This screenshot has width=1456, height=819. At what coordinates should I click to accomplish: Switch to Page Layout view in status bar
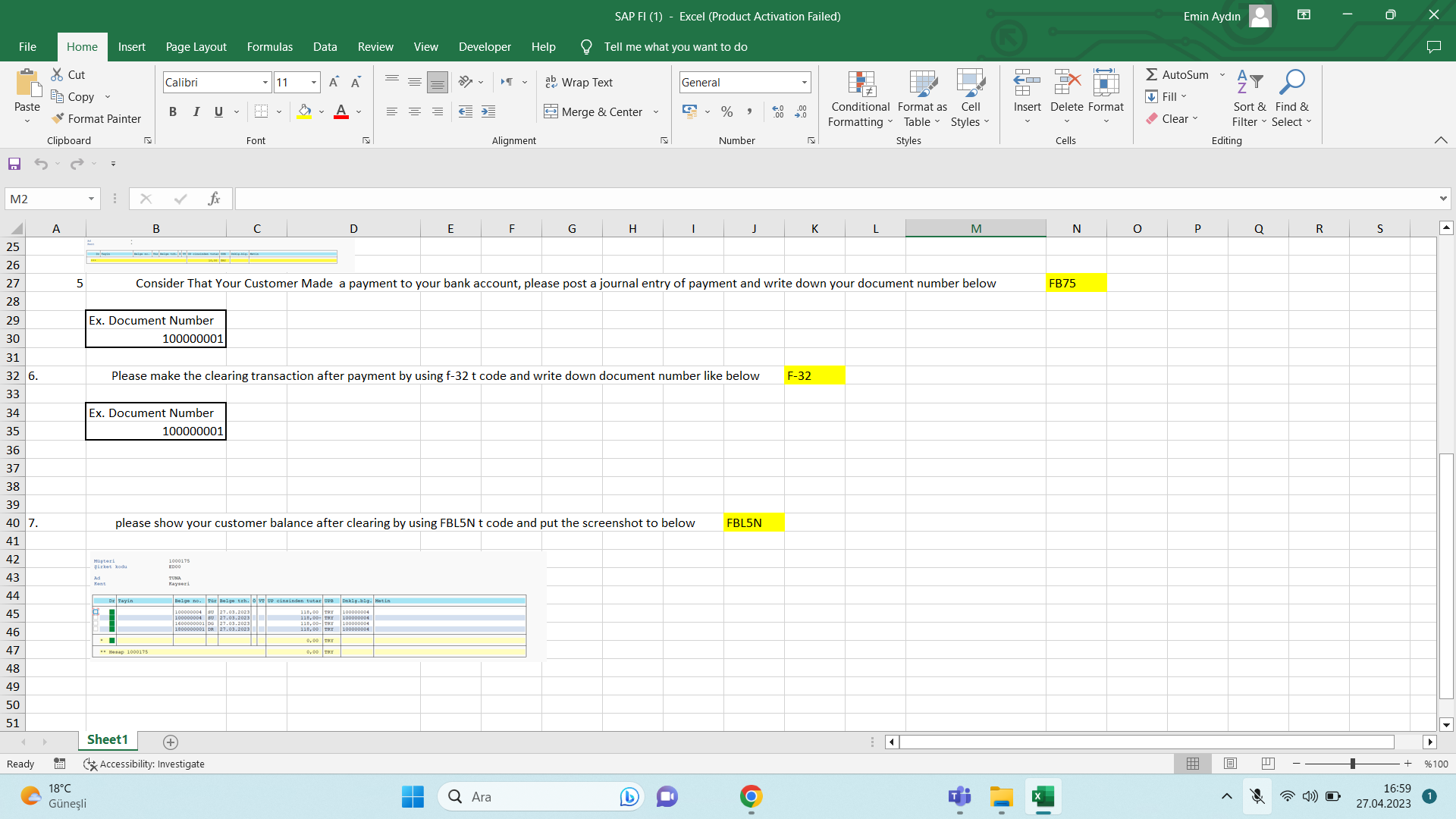tap(1230, 764)
